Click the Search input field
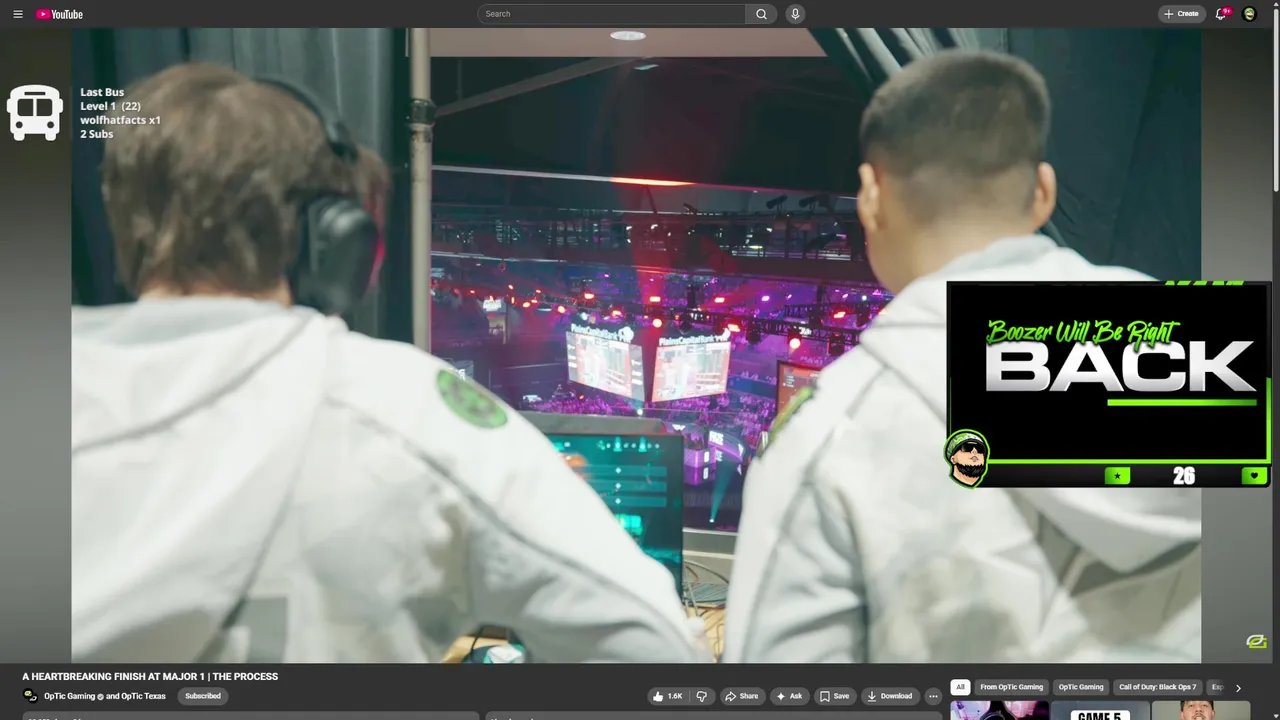1280x720 pixels. pos(611,14)
